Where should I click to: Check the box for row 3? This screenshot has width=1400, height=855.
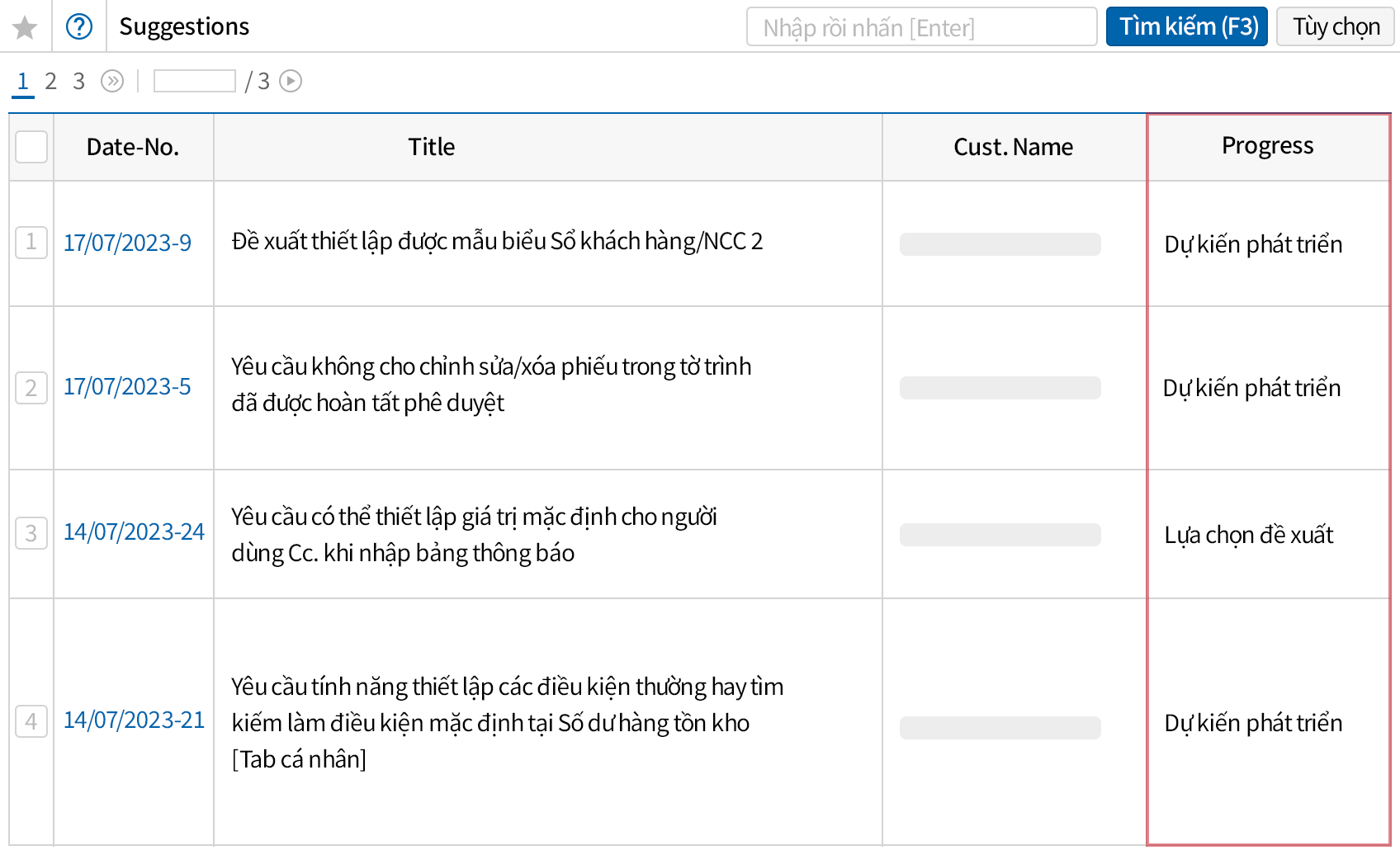click(31, 533)
